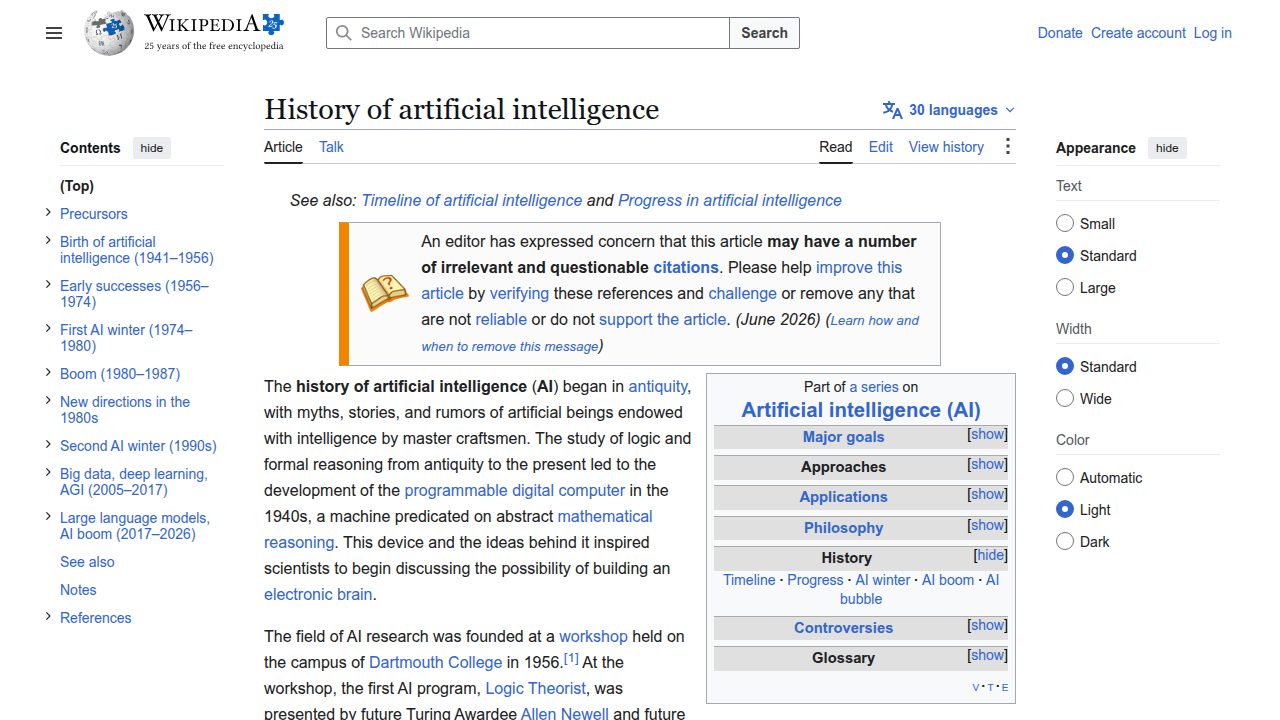This screenshot has width=1280, height=720.
Task: Expand First AI winter contents arrow
Action: [48, 328]
